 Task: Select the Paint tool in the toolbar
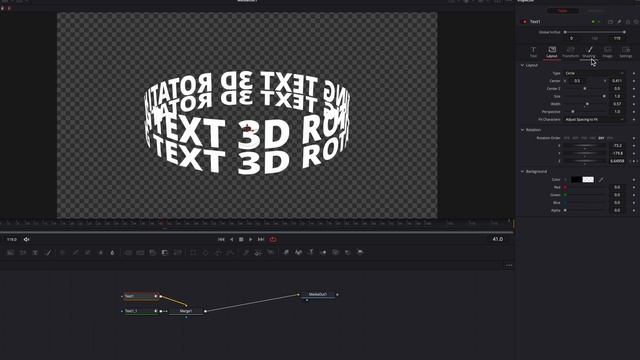(48, 253)
